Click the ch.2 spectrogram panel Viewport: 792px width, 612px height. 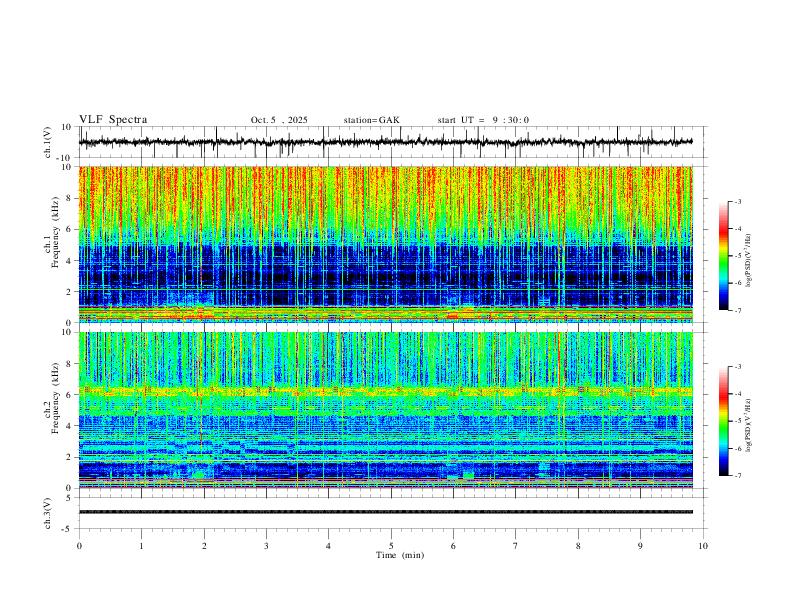click(386, 410)
